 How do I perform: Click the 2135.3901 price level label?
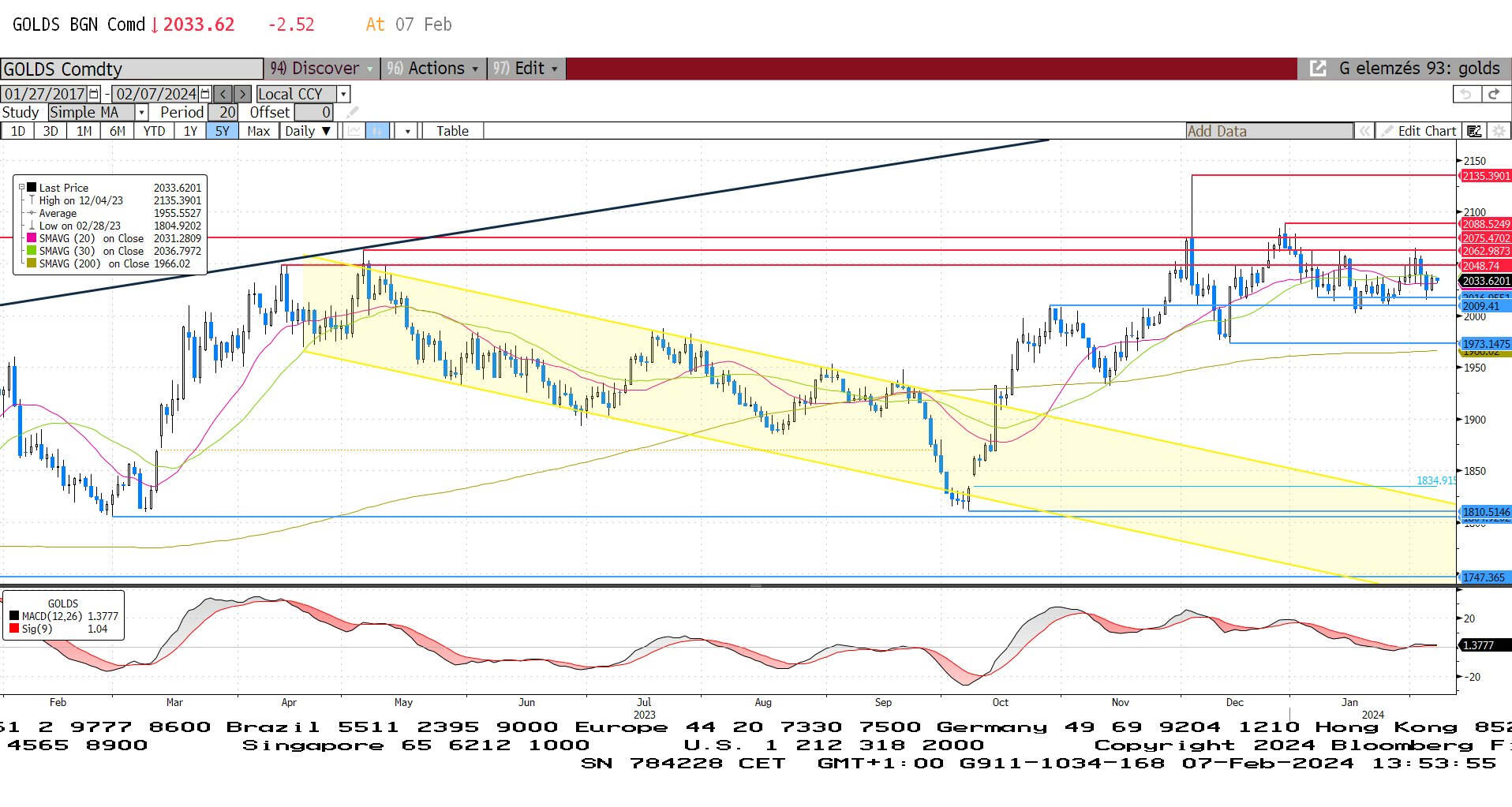pyautogui.click(x=1486, y=176)
